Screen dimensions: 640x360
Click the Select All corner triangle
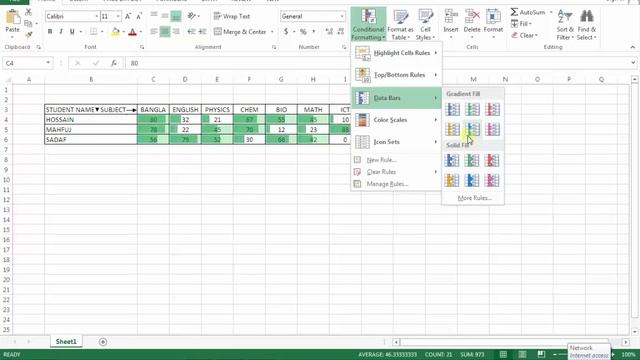coord(8,80)
